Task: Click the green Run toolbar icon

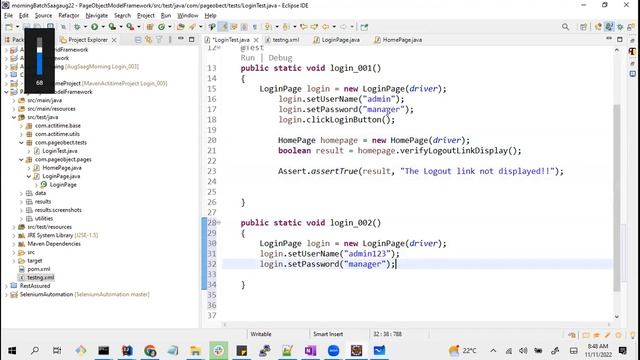Action: click(x=94, y=27)
